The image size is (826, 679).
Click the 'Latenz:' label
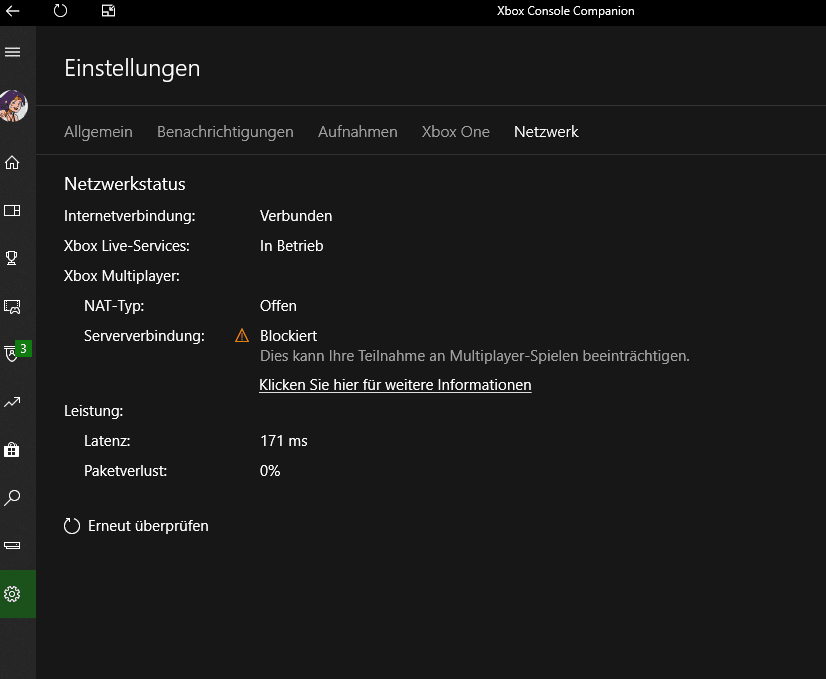(107, 441)
